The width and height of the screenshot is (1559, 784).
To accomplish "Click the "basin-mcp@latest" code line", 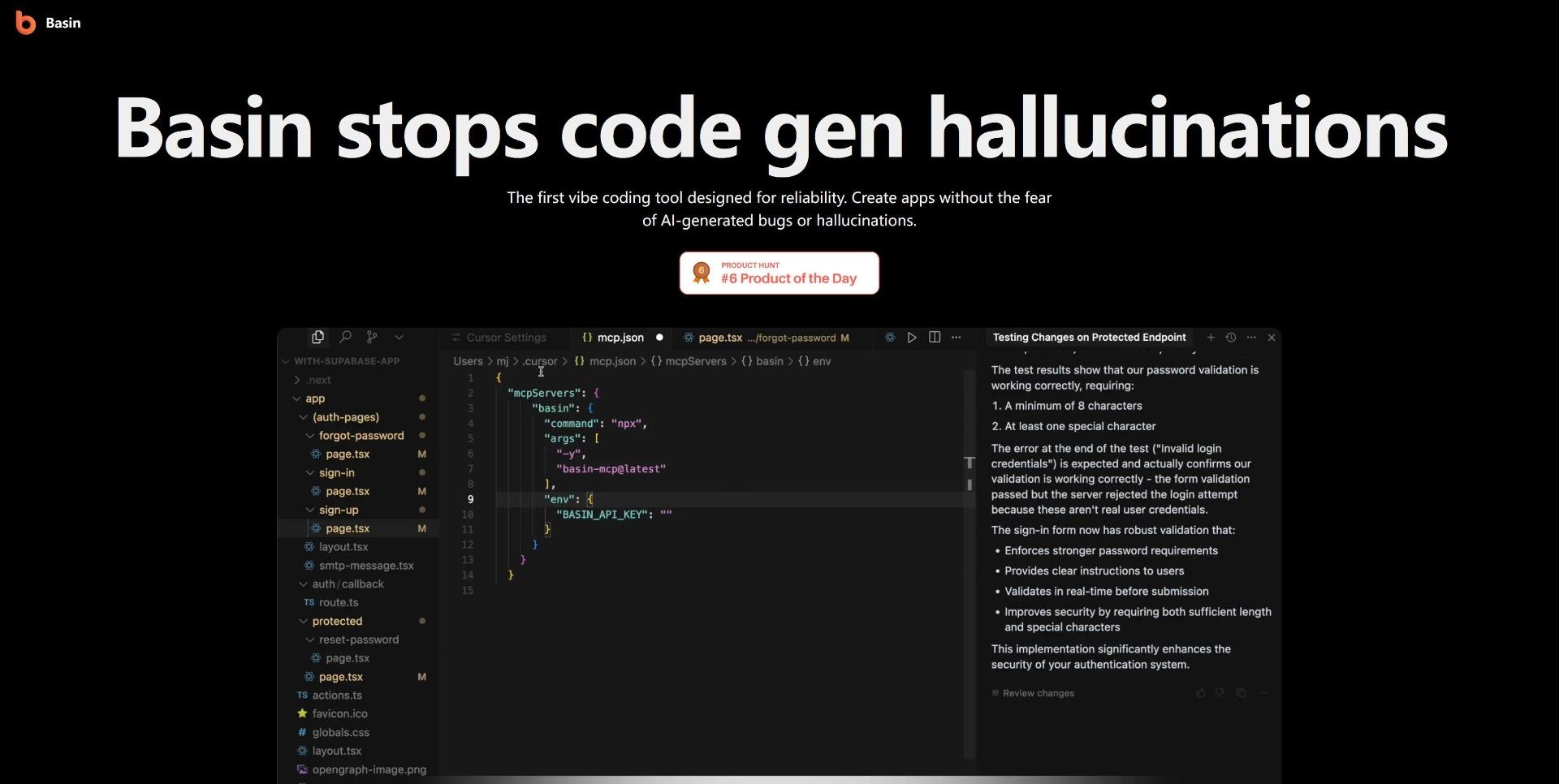I will 611,469.
